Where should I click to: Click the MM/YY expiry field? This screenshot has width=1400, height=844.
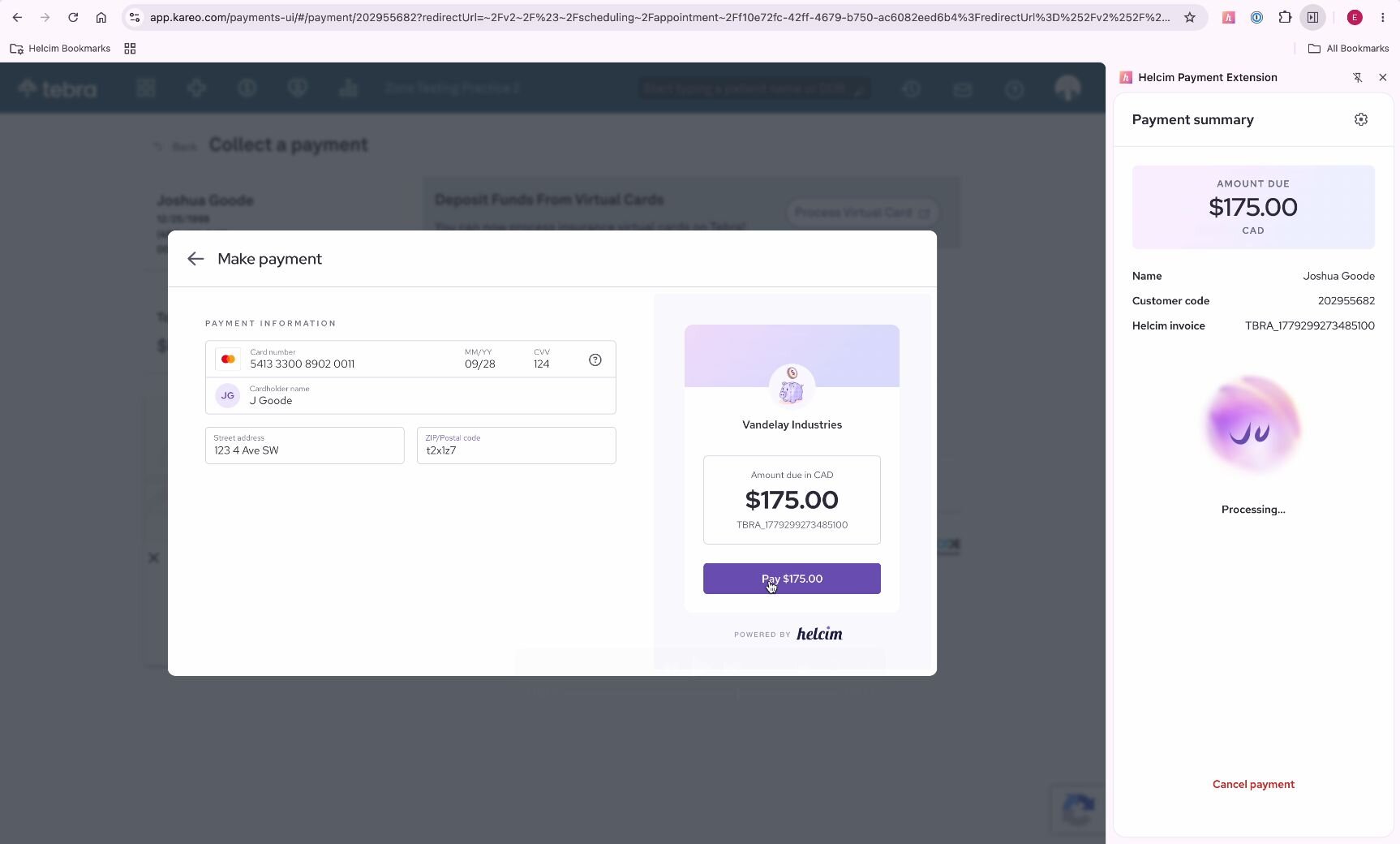click(x=480, y=359)
